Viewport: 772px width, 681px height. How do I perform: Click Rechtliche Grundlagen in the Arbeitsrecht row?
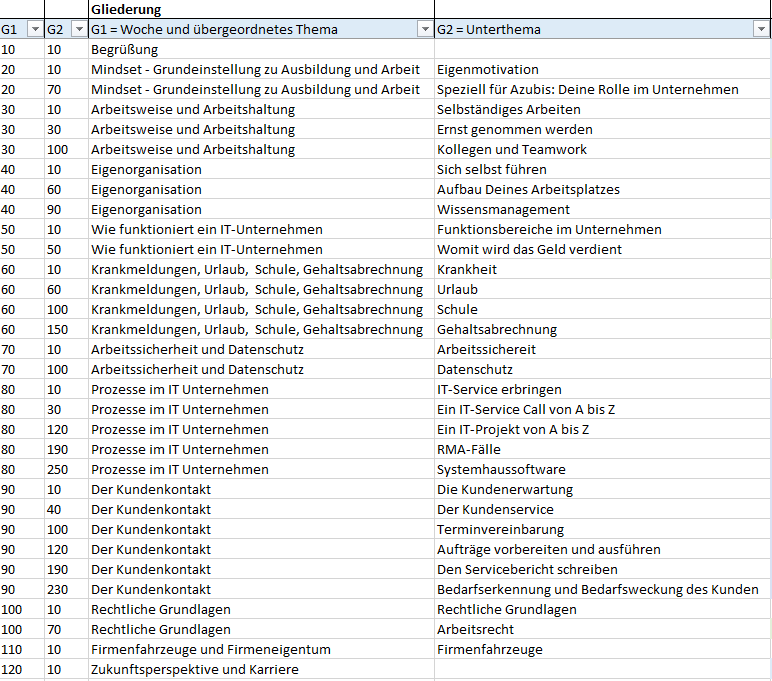click(261, 630)
